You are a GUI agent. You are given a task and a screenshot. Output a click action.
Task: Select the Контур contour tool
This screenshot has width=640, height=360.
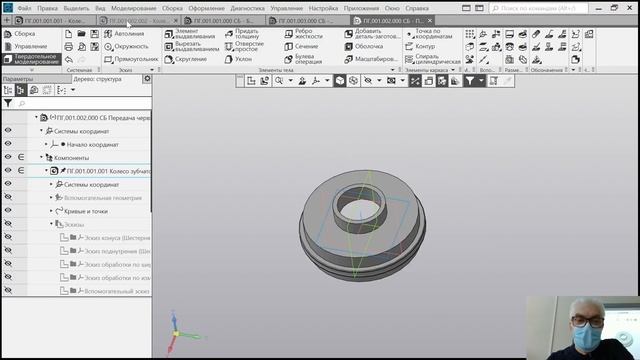[420, 47]
